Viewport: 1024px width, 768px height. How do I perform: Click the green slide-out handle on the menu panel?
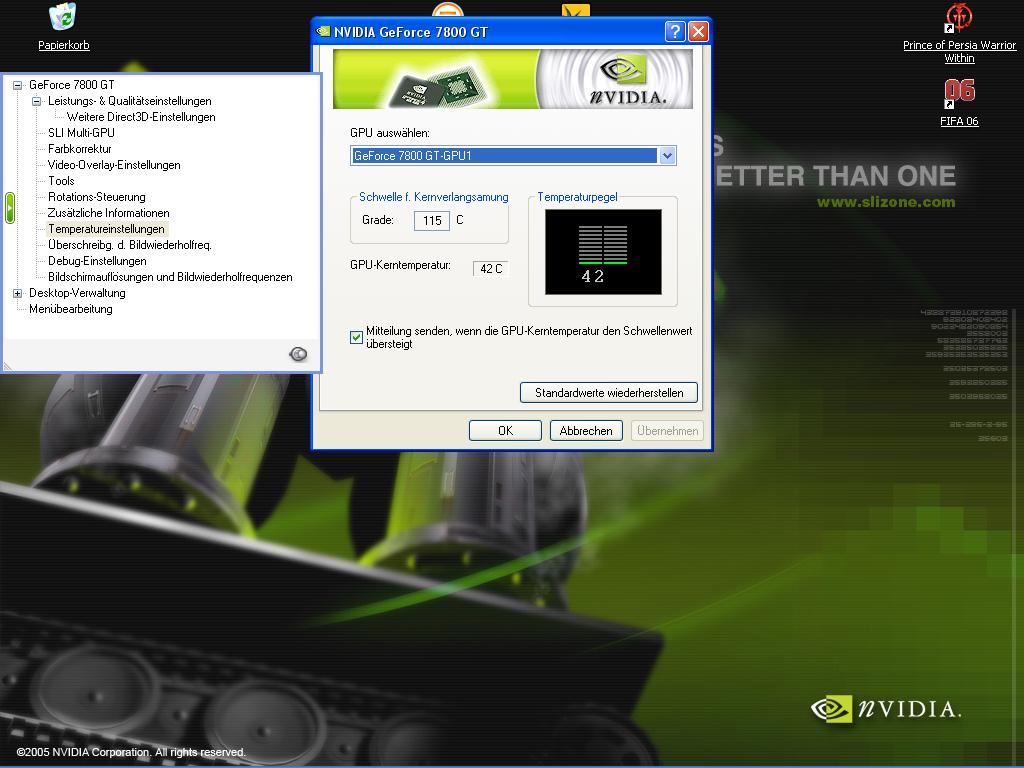(10, 208)
